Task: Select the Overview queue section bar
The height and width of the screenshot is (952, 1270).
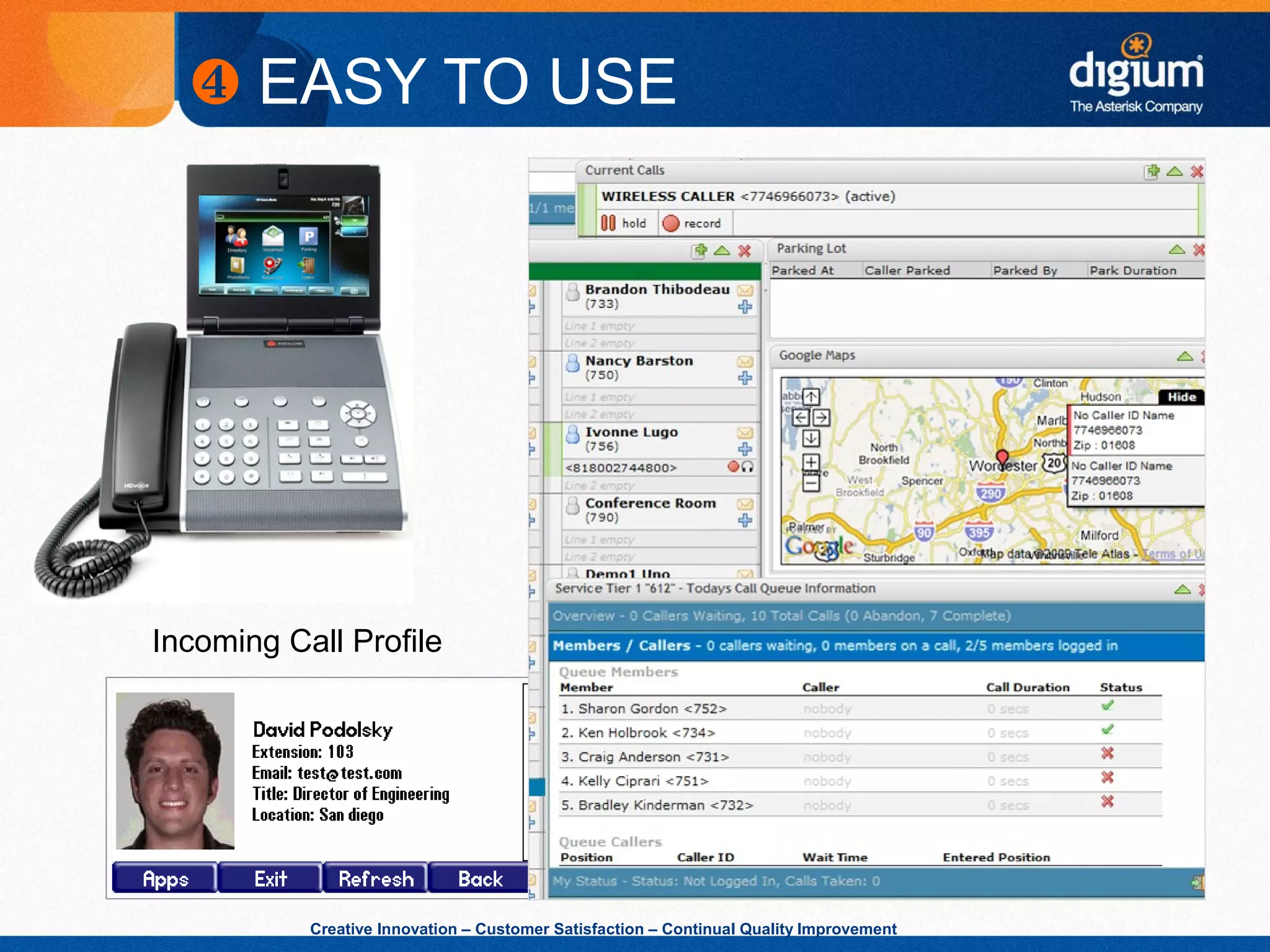Action: point(876,616)
